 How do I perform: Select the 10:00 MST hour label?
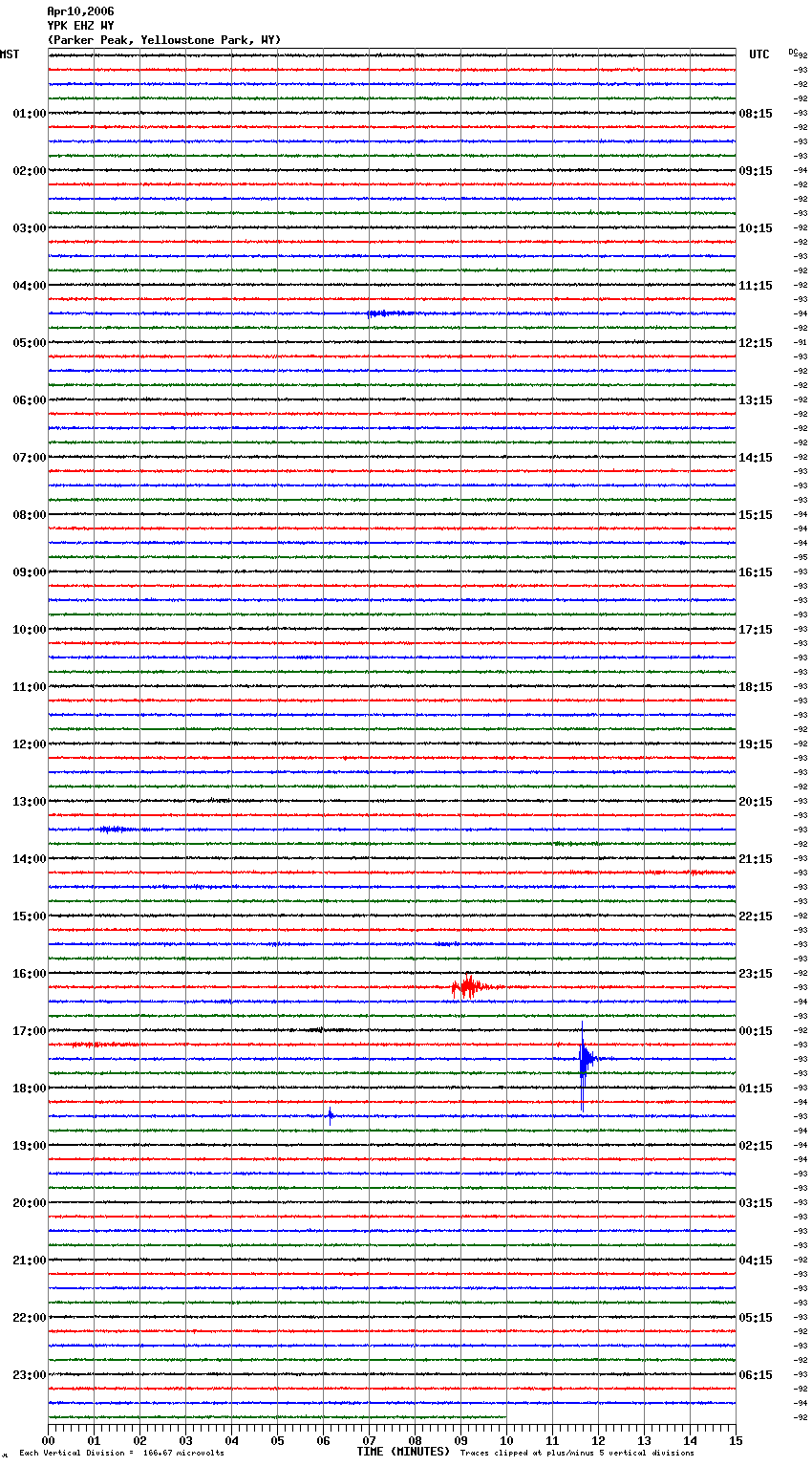(x=29, y=630)
